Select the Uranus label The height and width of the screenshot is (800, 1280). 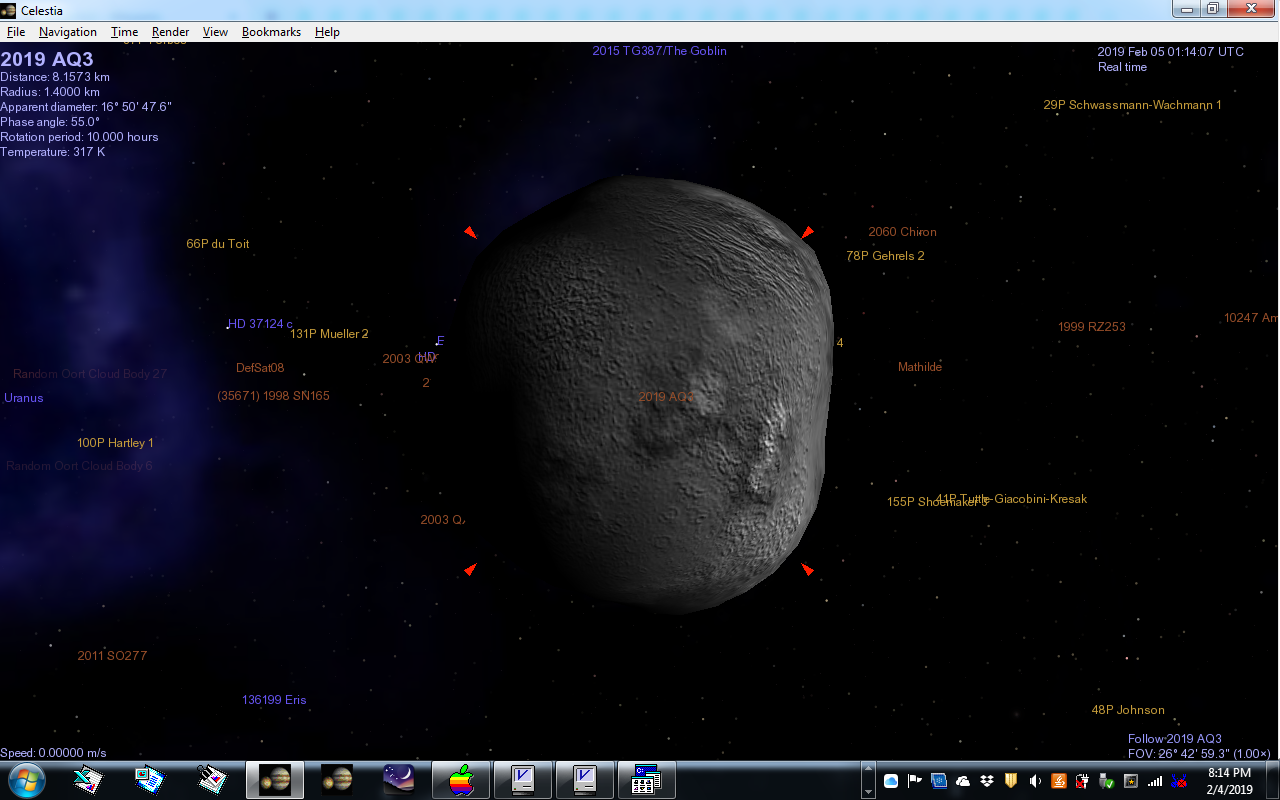pyautogui.click(x=24, y=398)
